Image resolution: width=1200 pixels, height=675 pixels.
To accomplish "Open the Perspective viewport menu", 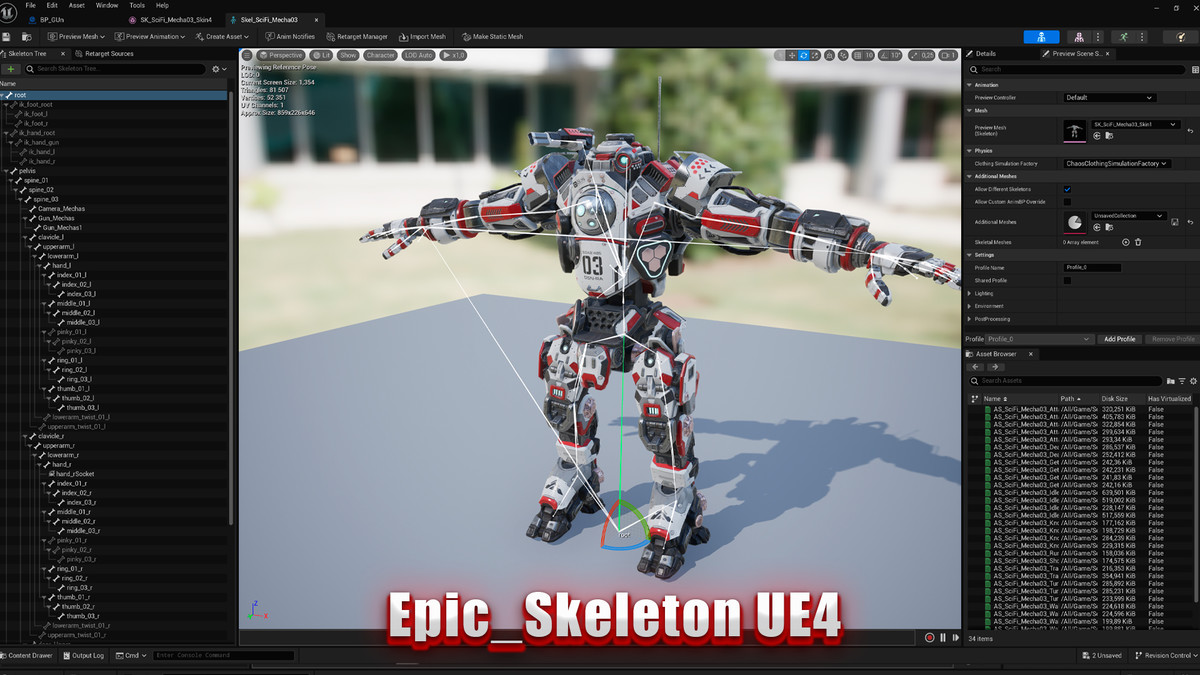I will pos(281,55).
